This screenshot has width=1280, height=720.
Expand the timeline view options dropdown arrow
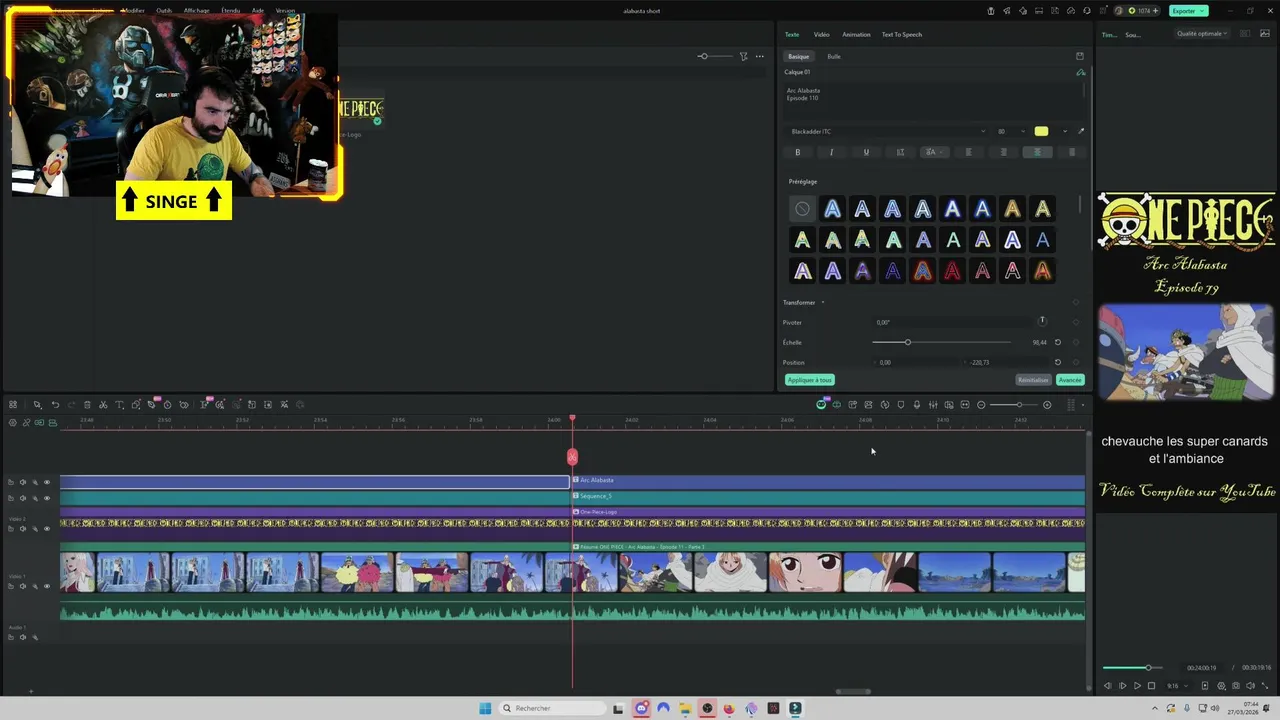tap(1083, 405)
